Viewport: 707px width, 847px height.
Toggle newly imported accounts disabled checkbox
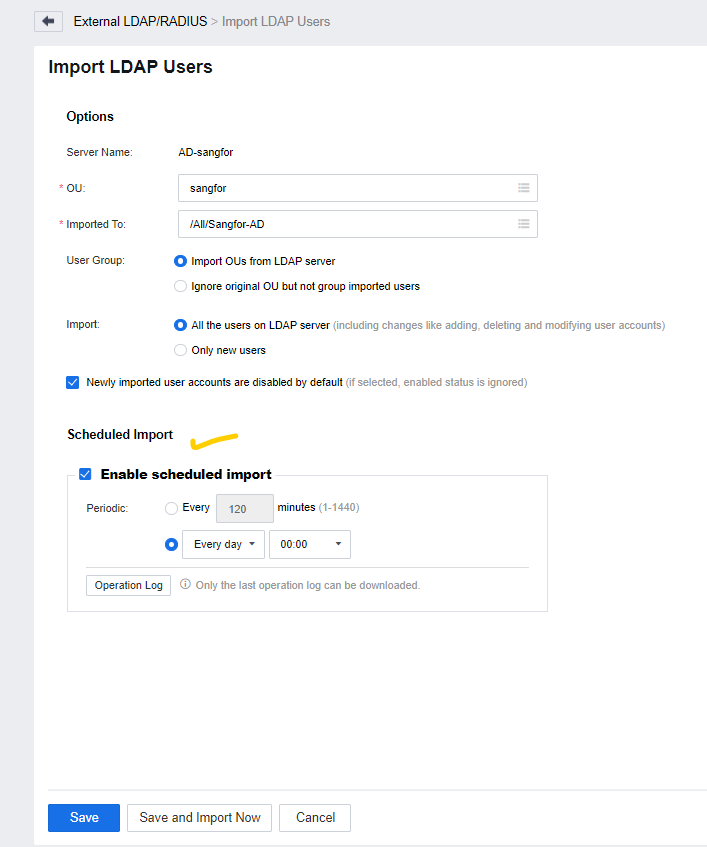pos(72,382)
